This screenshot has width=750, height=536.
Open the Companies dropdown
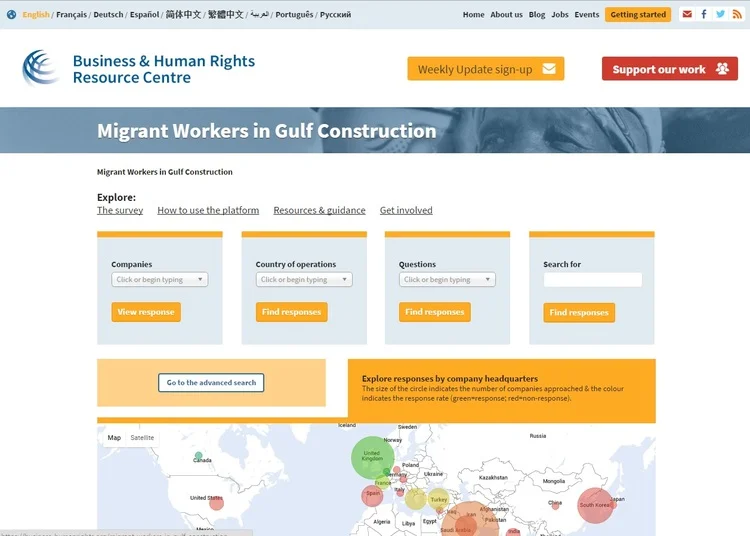click(160, 280)
